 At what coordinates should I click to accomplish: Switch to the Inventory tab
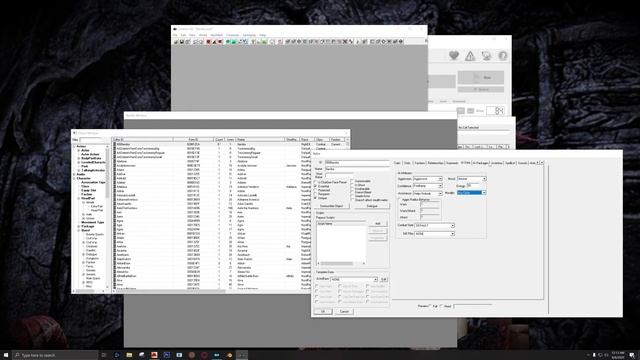coord(496,163)
